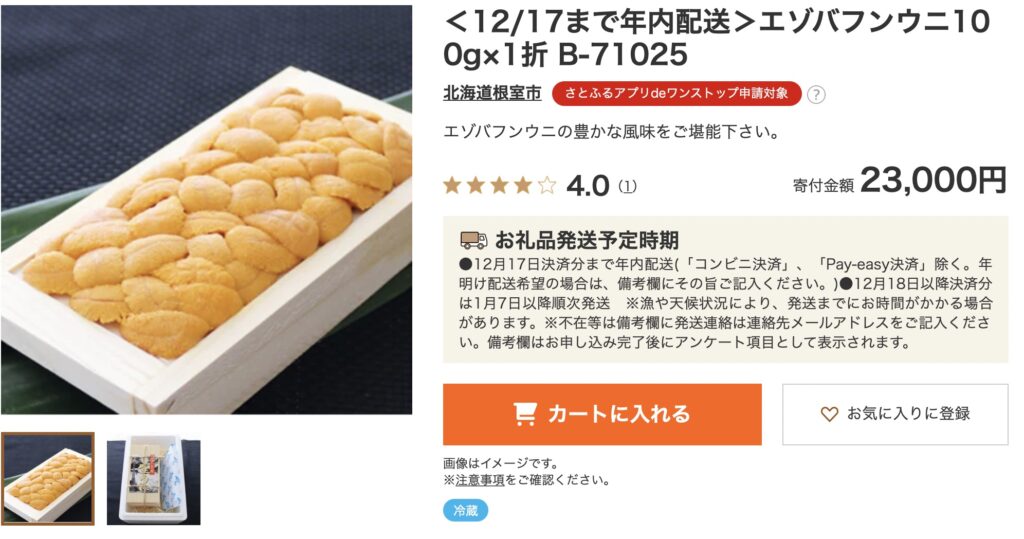
Task: Open the 注意事項 link
Action: 479,480
